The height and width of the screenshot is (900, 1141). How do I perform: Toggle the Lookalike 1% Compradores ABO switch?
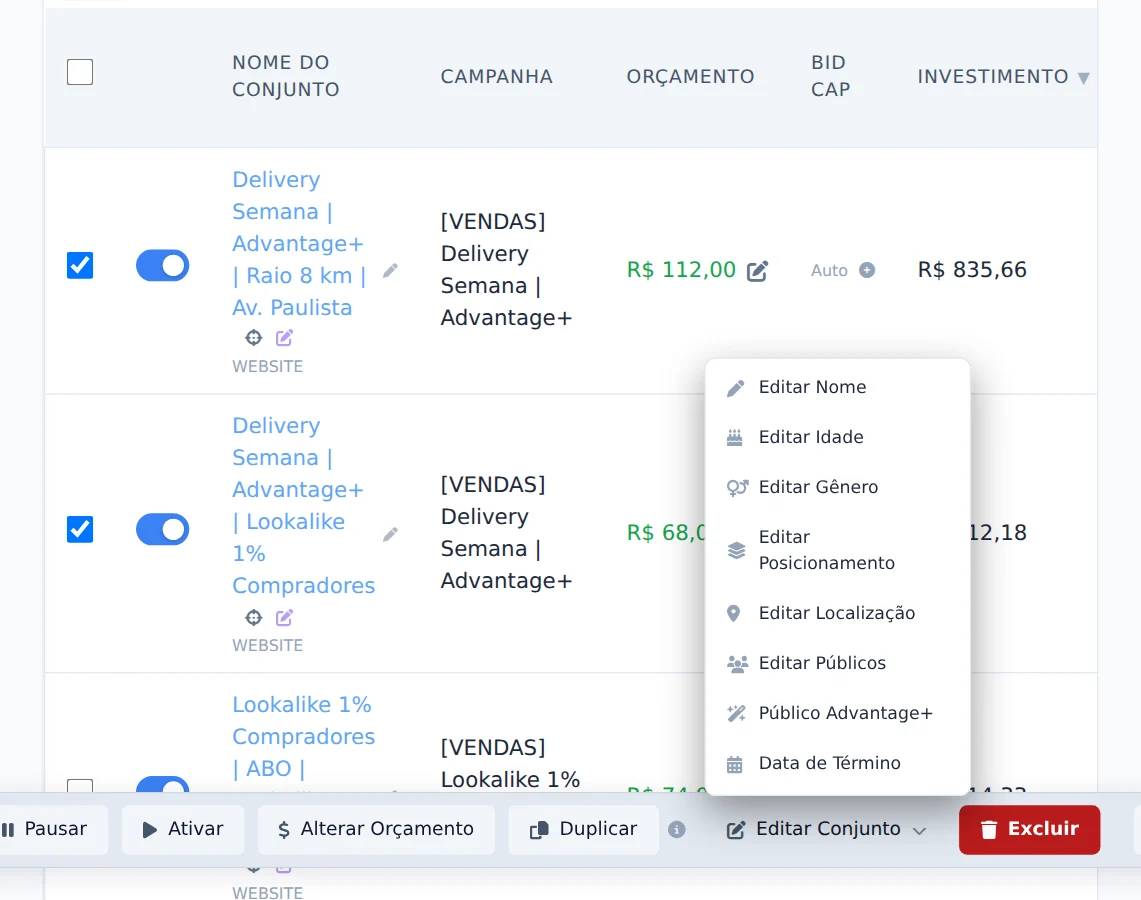162,784
